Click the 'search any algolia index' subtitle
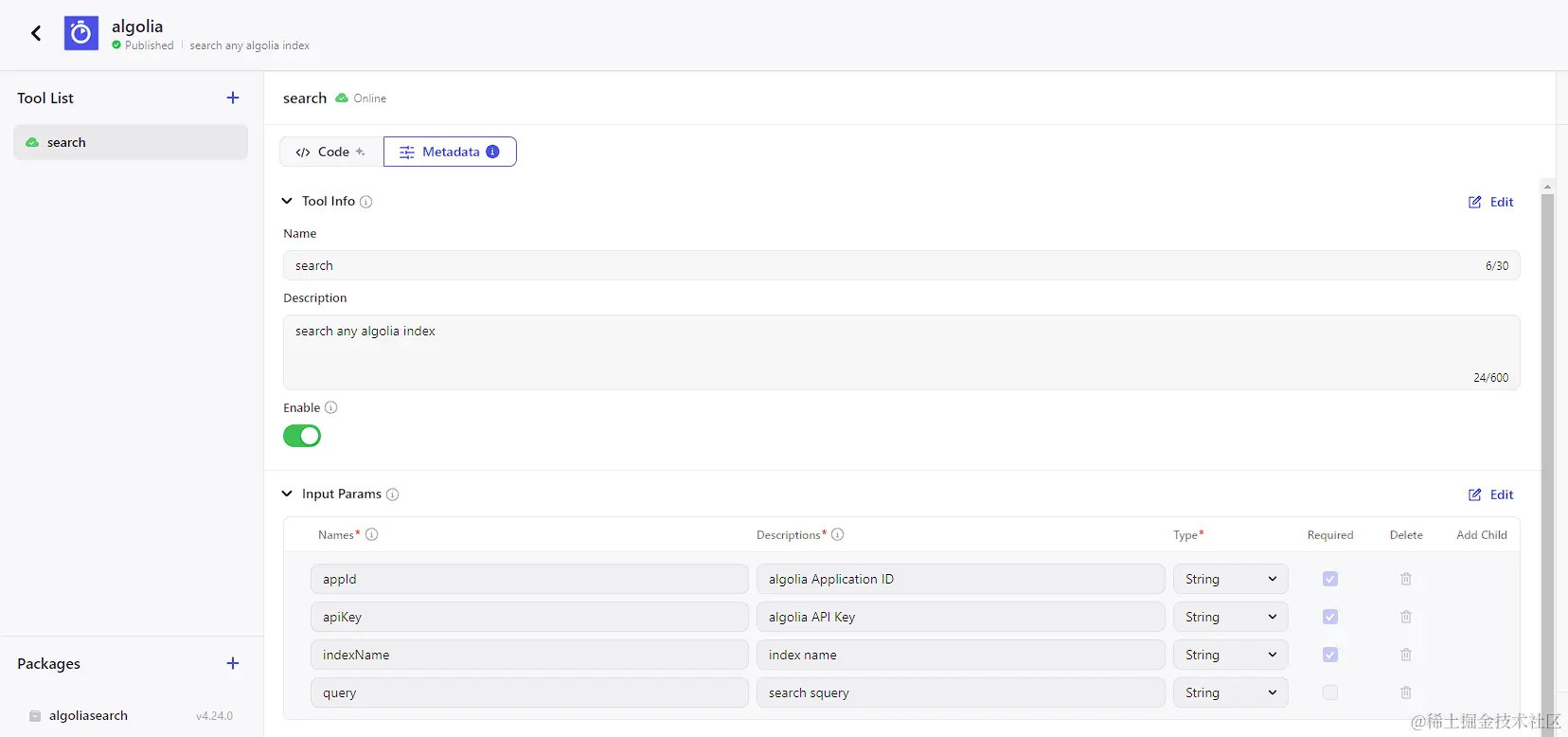 (250, 45)
